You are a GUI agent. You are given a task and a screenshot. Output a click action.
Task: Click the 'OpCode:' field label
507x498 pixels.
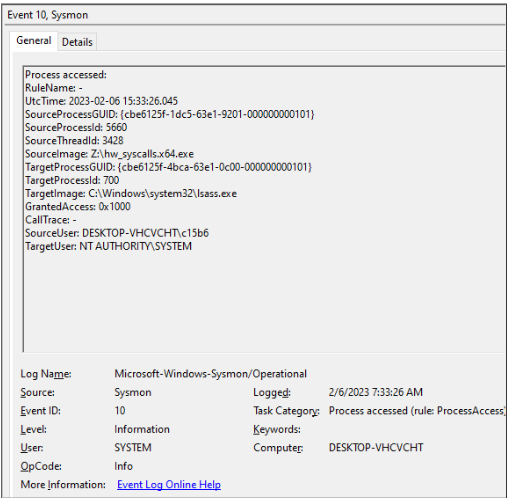[41, 466]
